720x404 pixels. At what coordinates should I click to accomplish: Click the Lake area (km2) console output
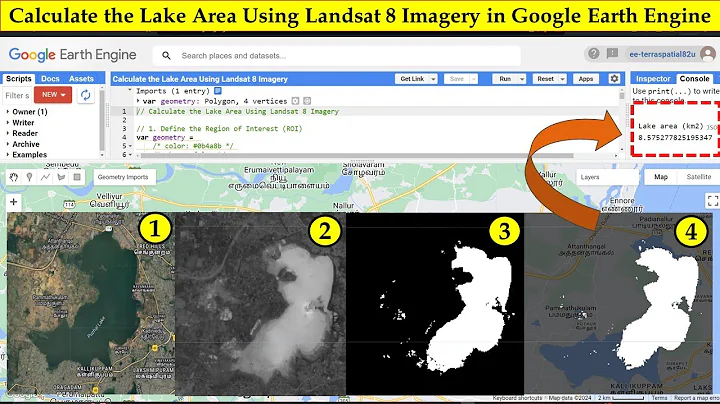pyautogui.click(x=671, y=126)
